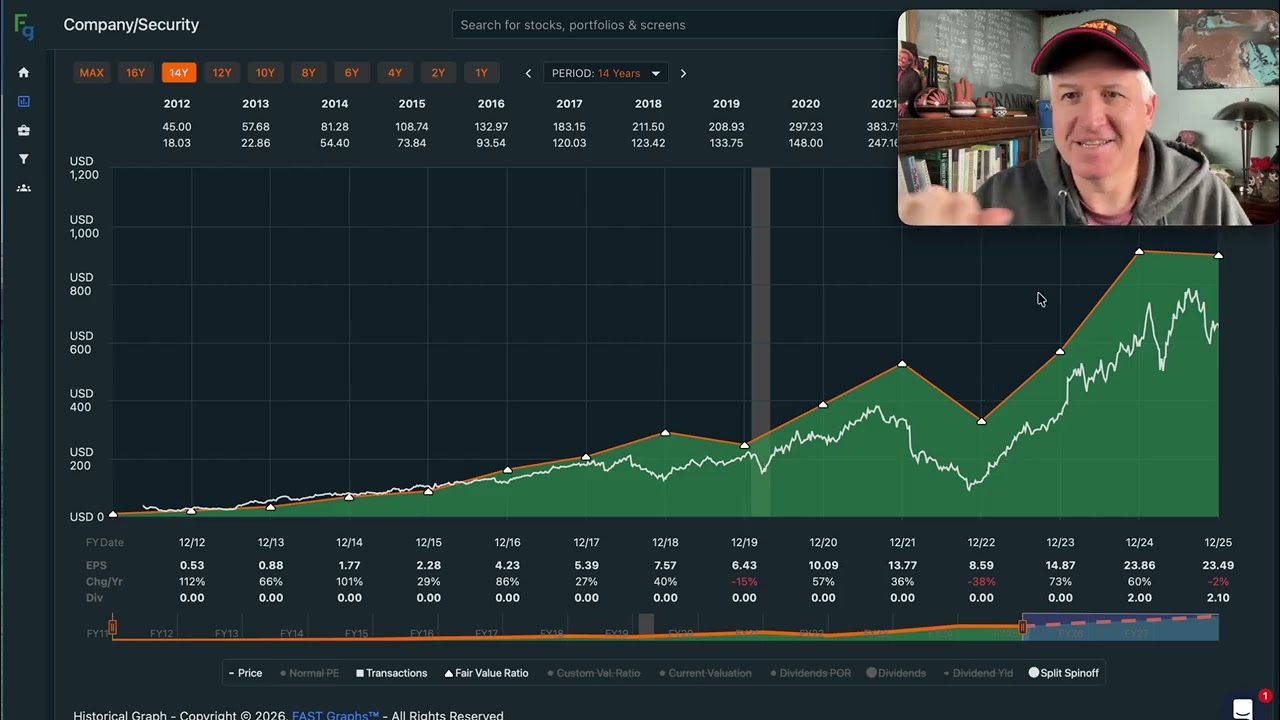Select the 16Y time range
Image resolution: width=1280 pixels, height=720 pixels.
click(135, 73)
